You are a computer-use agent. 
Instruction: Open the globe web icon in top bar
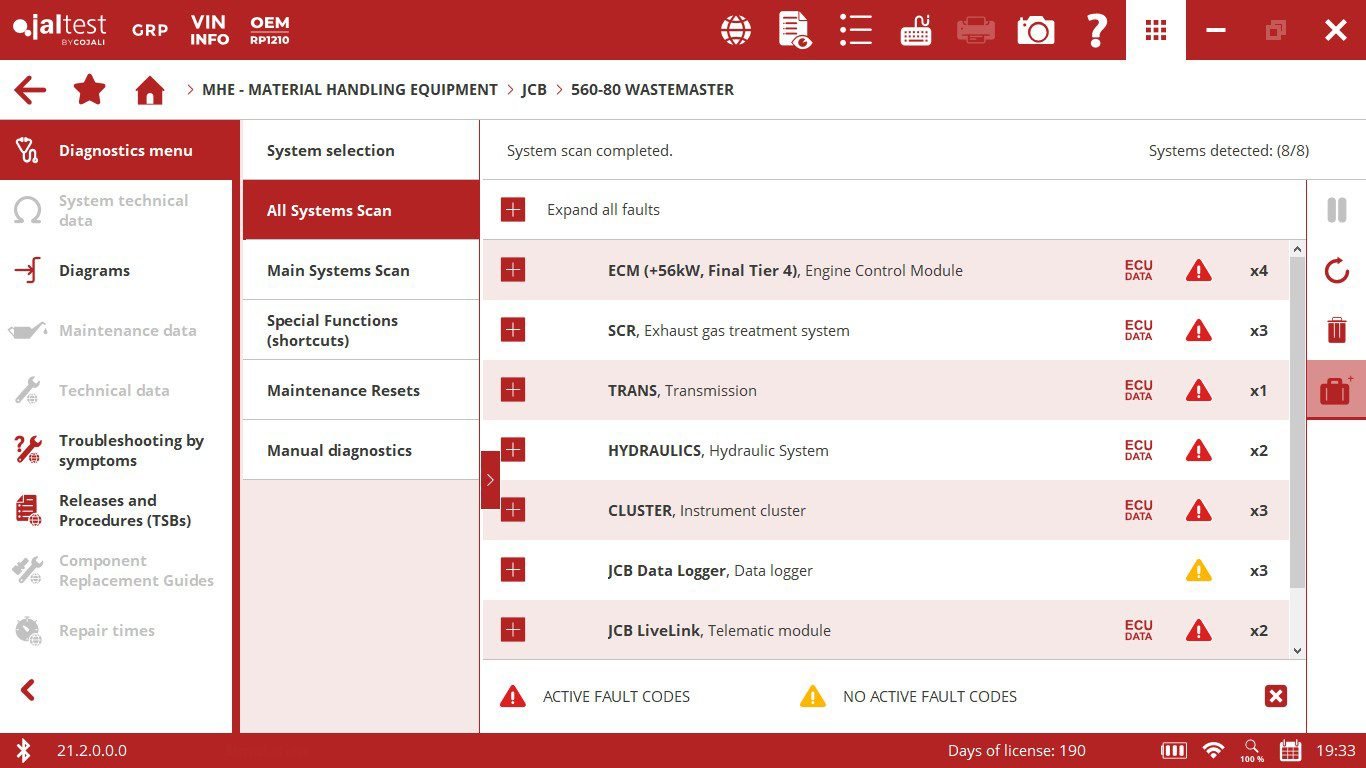click(x=736, y=30)
